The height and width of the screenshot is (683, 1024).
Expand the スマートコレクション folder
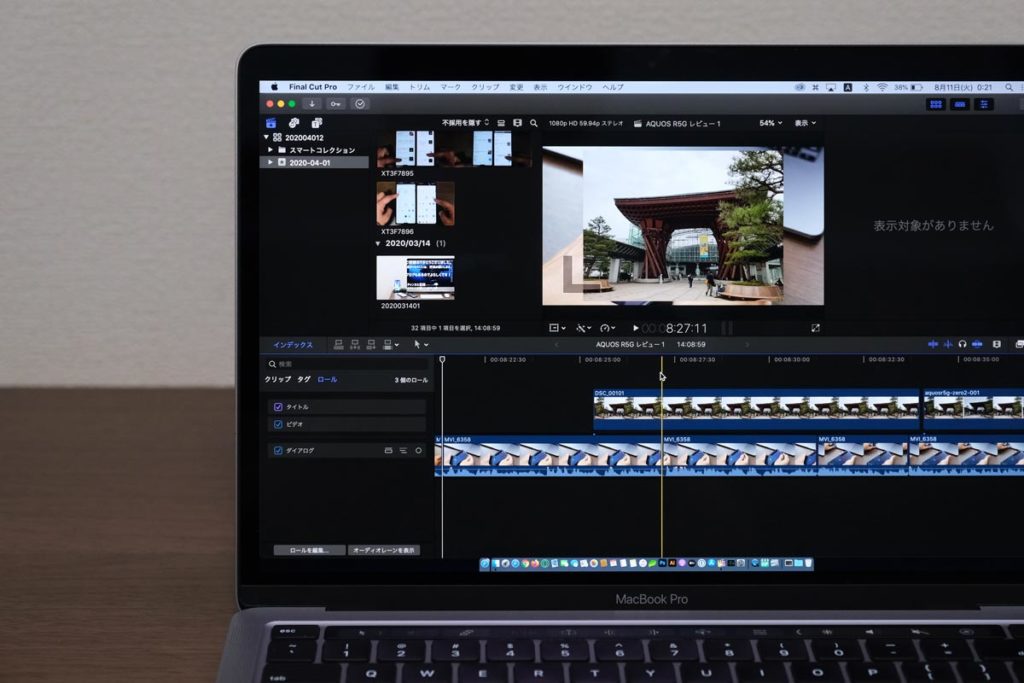pyautogui.click(x=270, y=150)
